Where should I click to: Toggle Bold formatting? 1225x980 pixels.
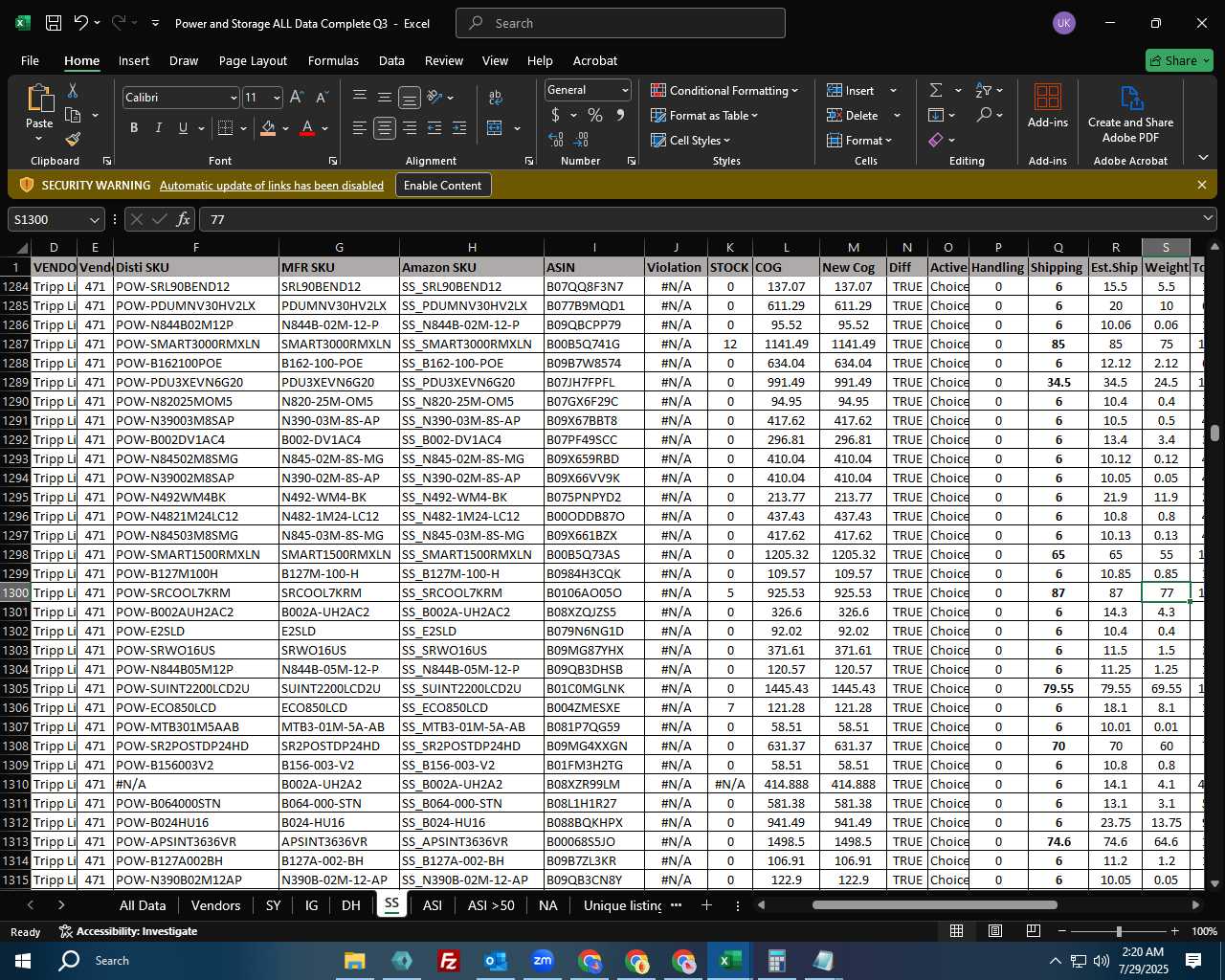(134, 128)
